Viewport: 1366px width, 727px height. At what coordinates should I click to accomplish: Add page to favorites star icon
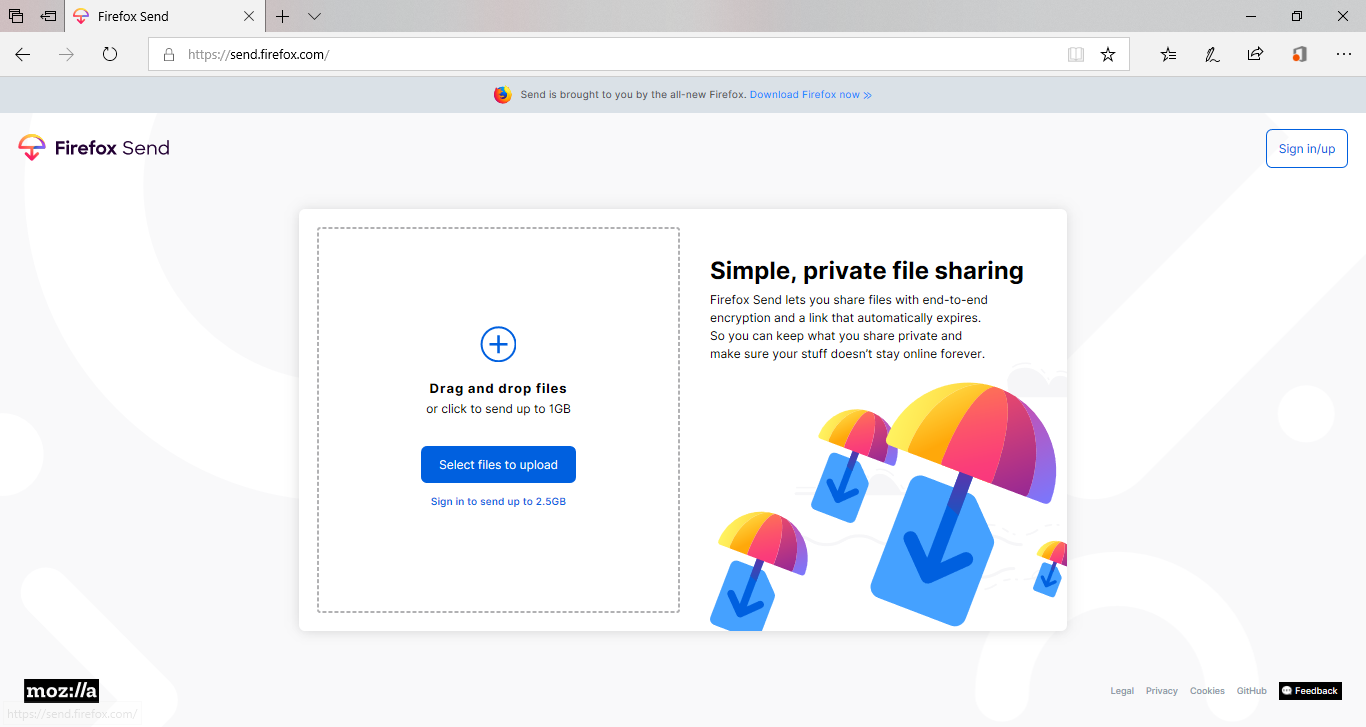pyautogui.click(x=1108, y=55)
